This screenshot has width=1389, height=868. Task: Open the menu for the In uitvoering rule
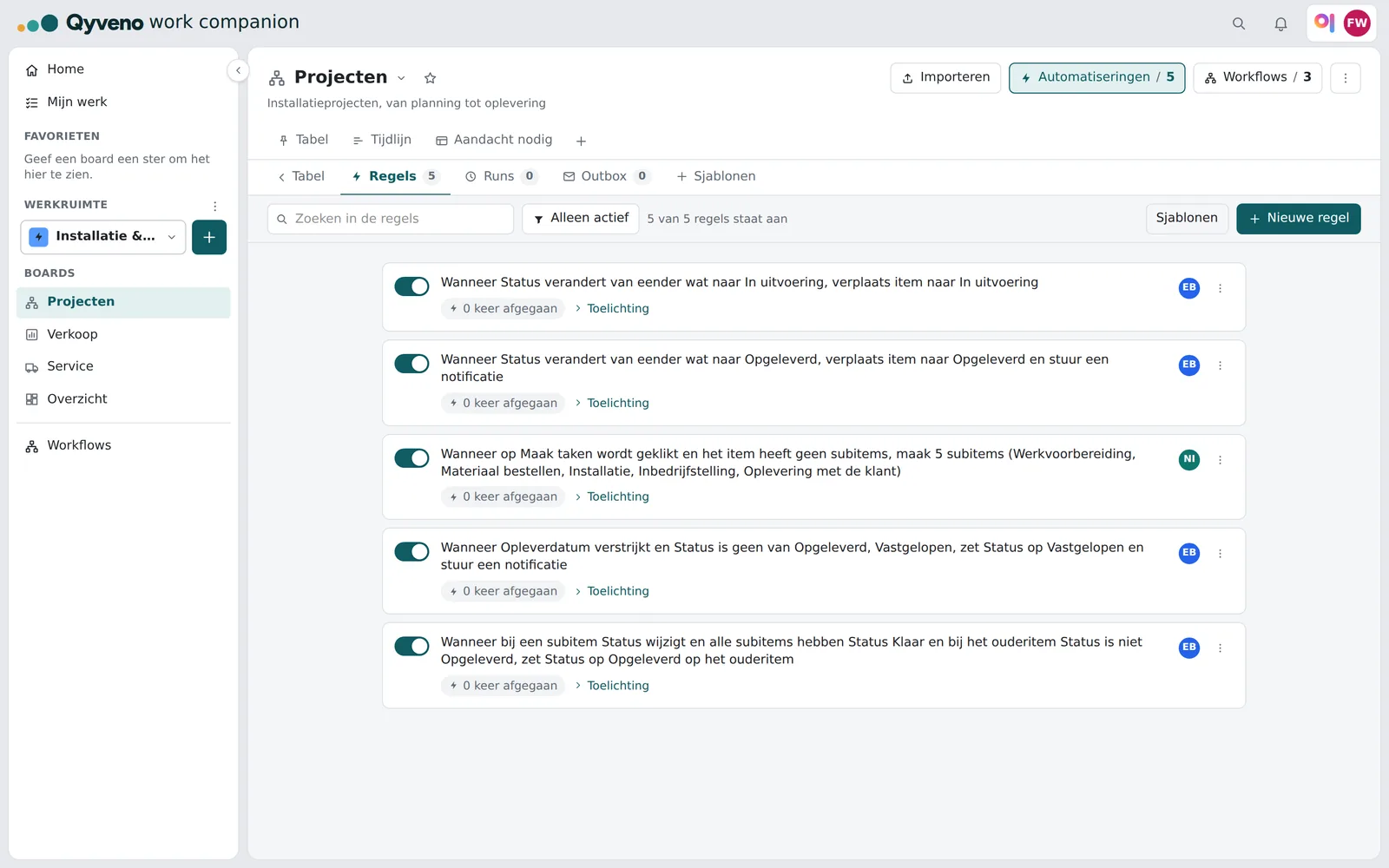1220,288
